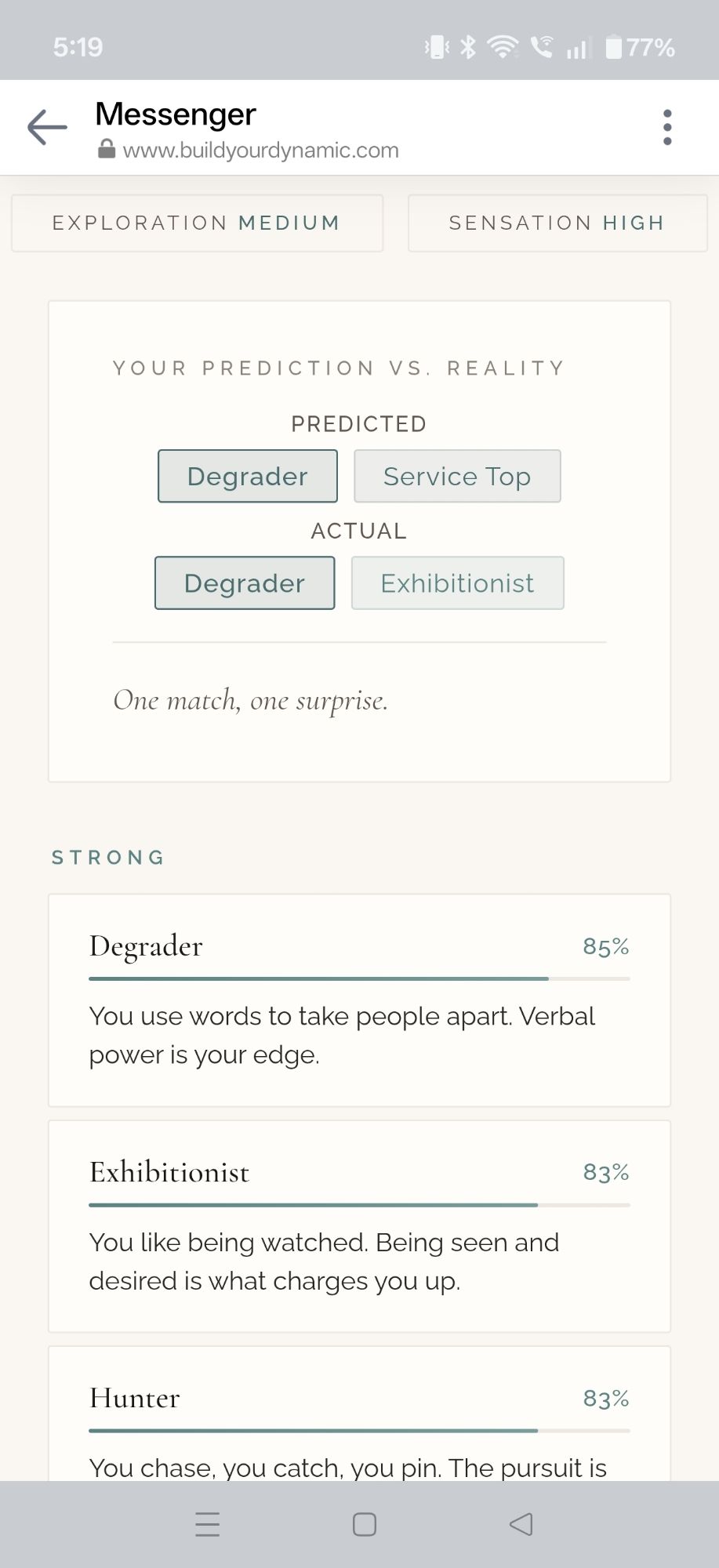719x1568 pixels.
Task: Tap the battery icon in status bar
Action: pos(614,48)
